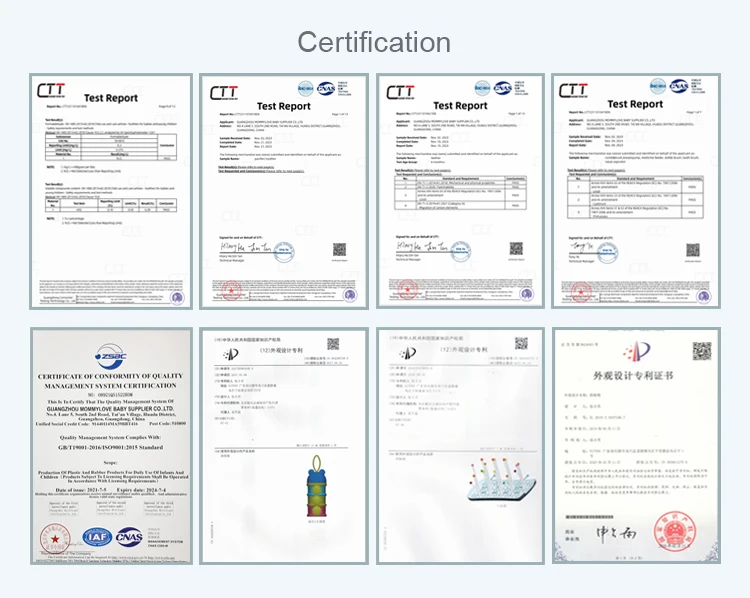This screenshot has height=598, width=750.
Task: Click the QR code on the drying rack patent
Action: tap(521, 343)
